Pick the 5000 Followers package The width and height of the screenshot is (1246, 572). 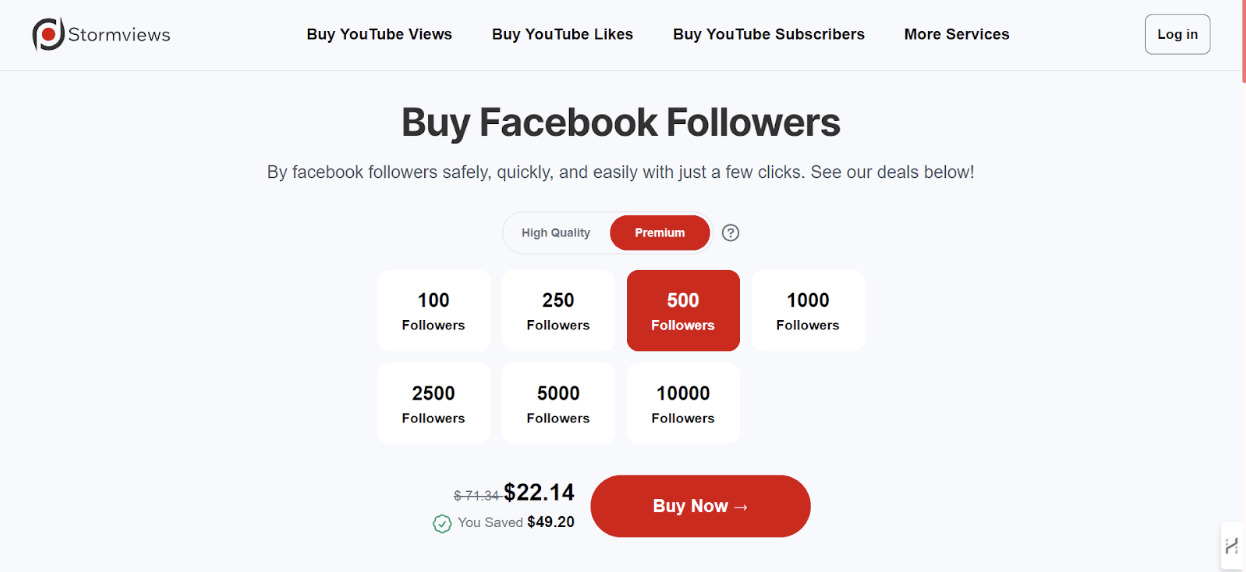coord(558,403)
